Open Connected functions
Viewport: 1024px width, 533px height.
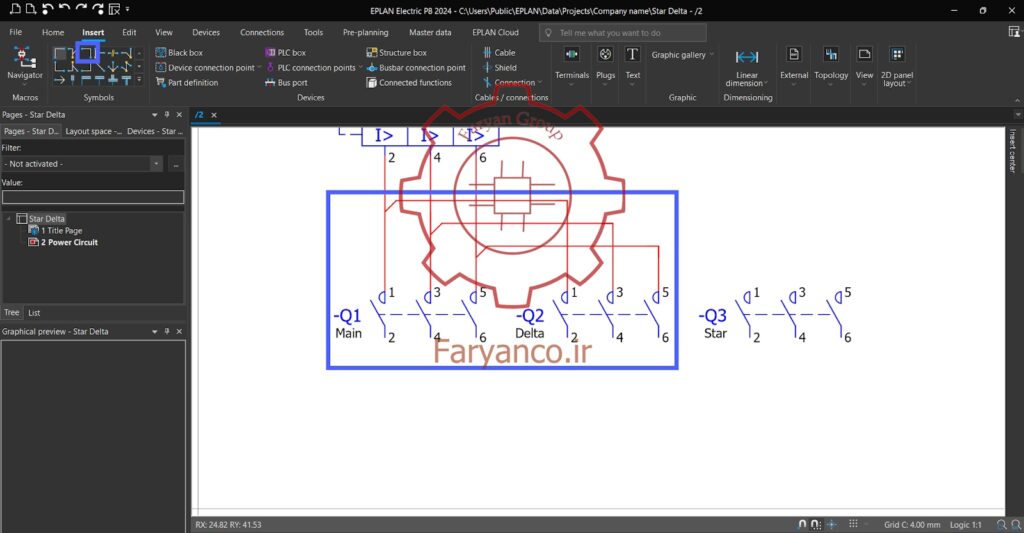409,82
